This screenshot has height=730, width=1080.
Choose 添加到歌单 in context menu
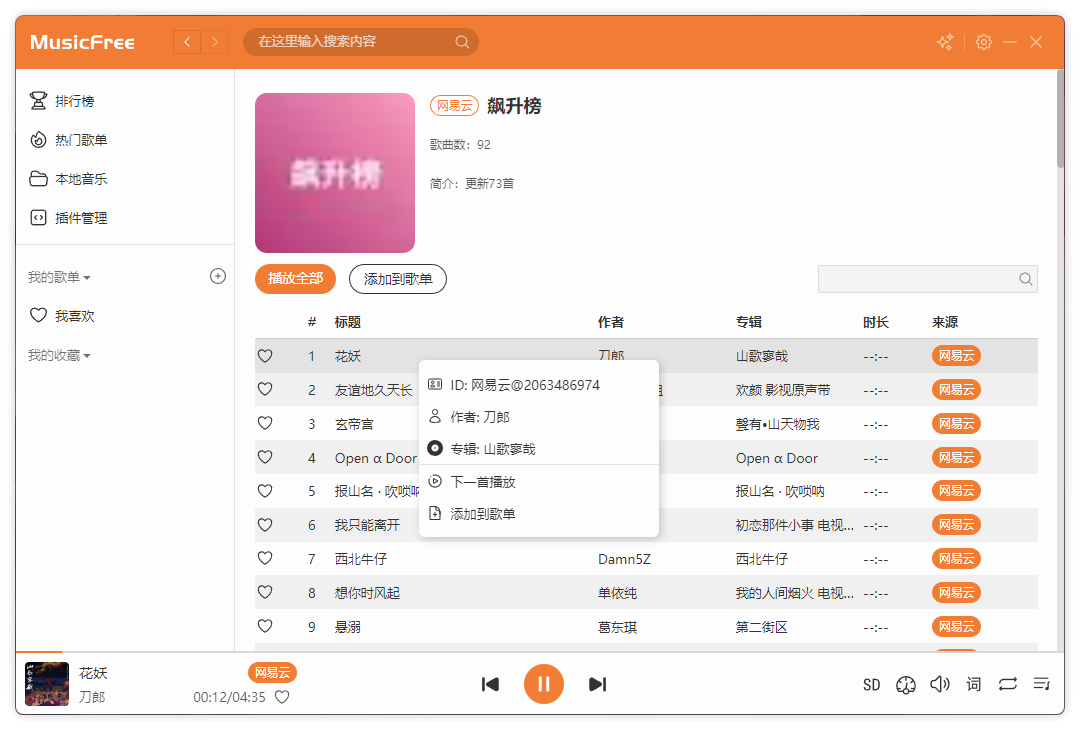click(x=539, y=514)
